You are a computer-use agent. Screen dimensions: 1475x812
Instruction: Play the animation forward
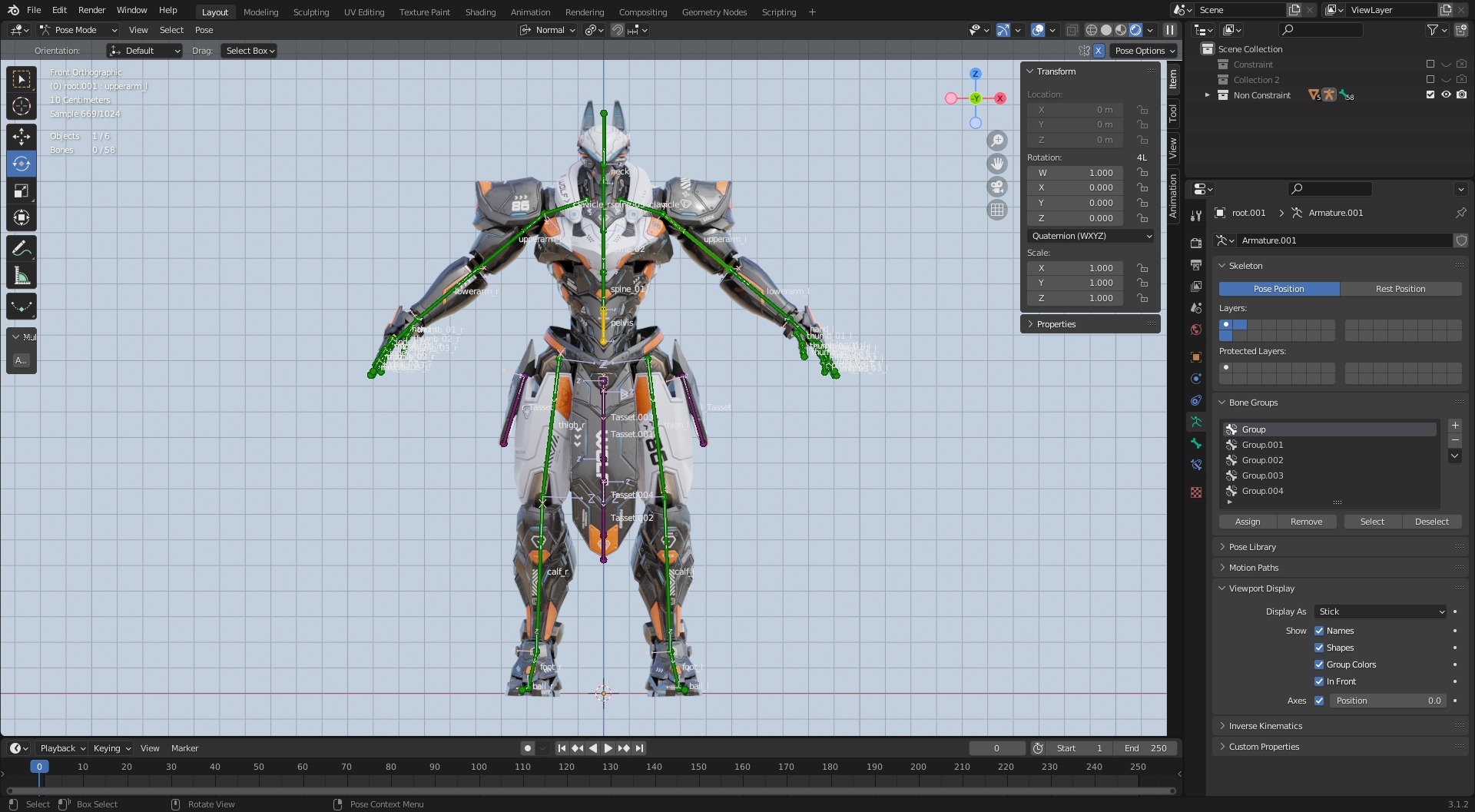608,748
